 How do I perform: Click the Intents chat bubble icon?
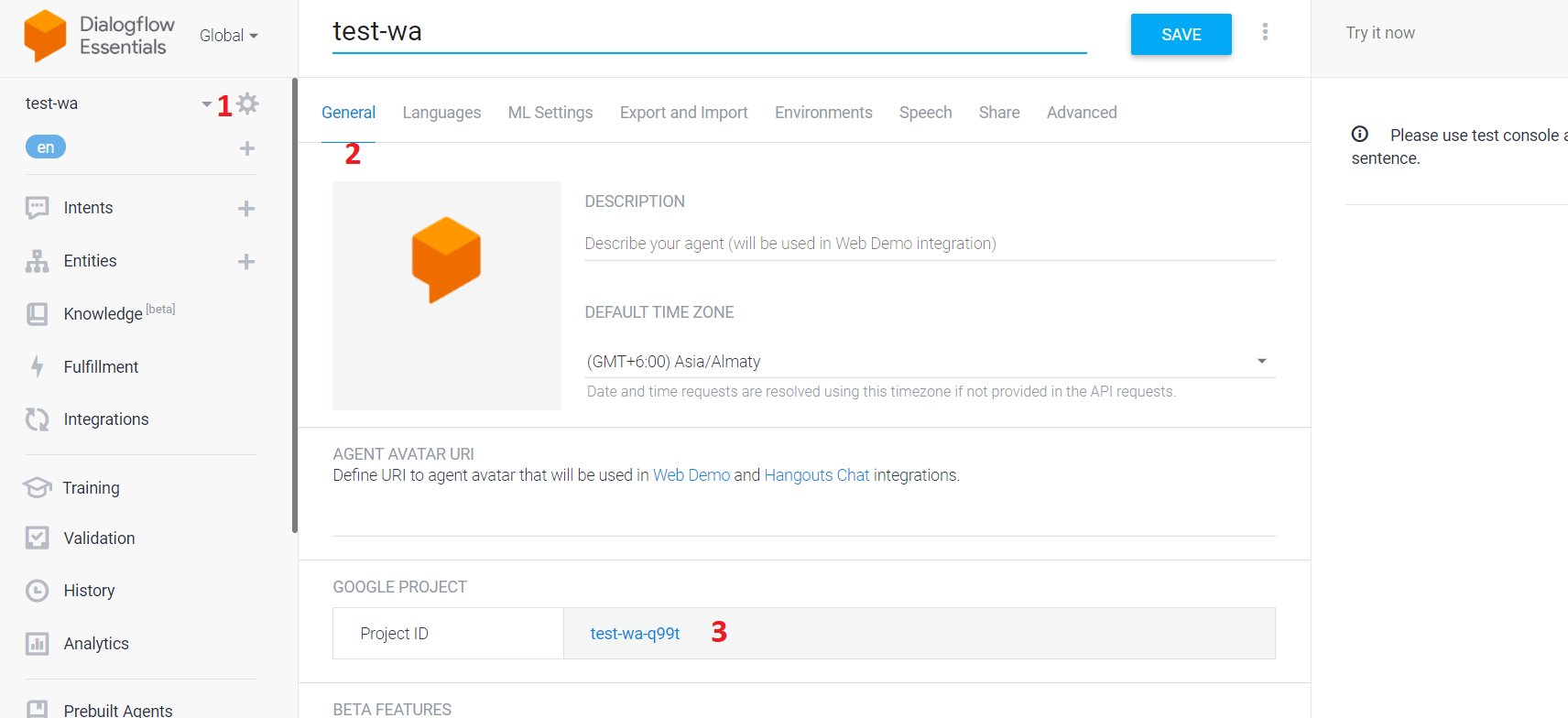[37, 208]
